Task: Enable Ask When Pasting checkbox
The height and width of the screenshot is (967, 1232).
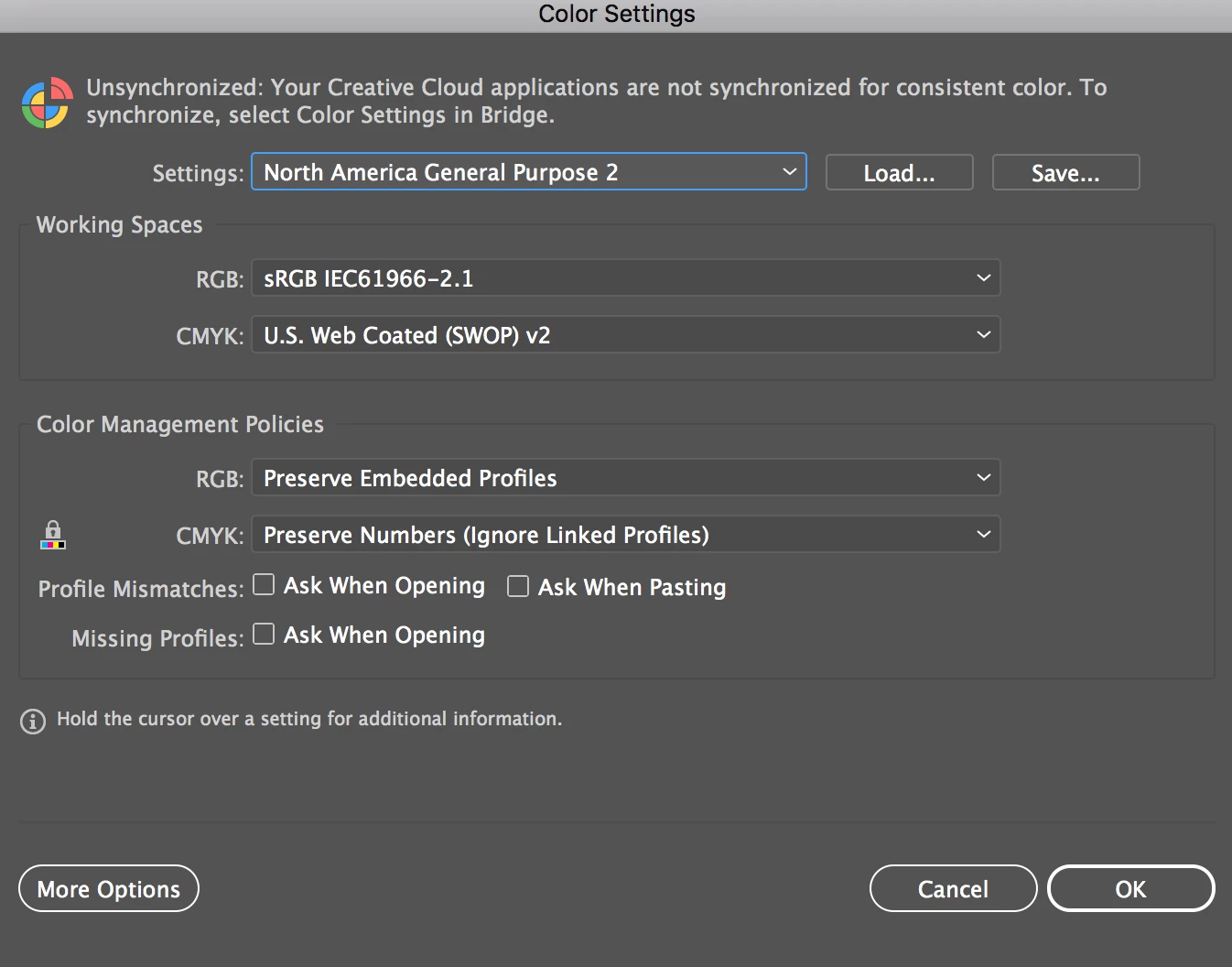Action: pyautogui.click(x=518, y=586)
